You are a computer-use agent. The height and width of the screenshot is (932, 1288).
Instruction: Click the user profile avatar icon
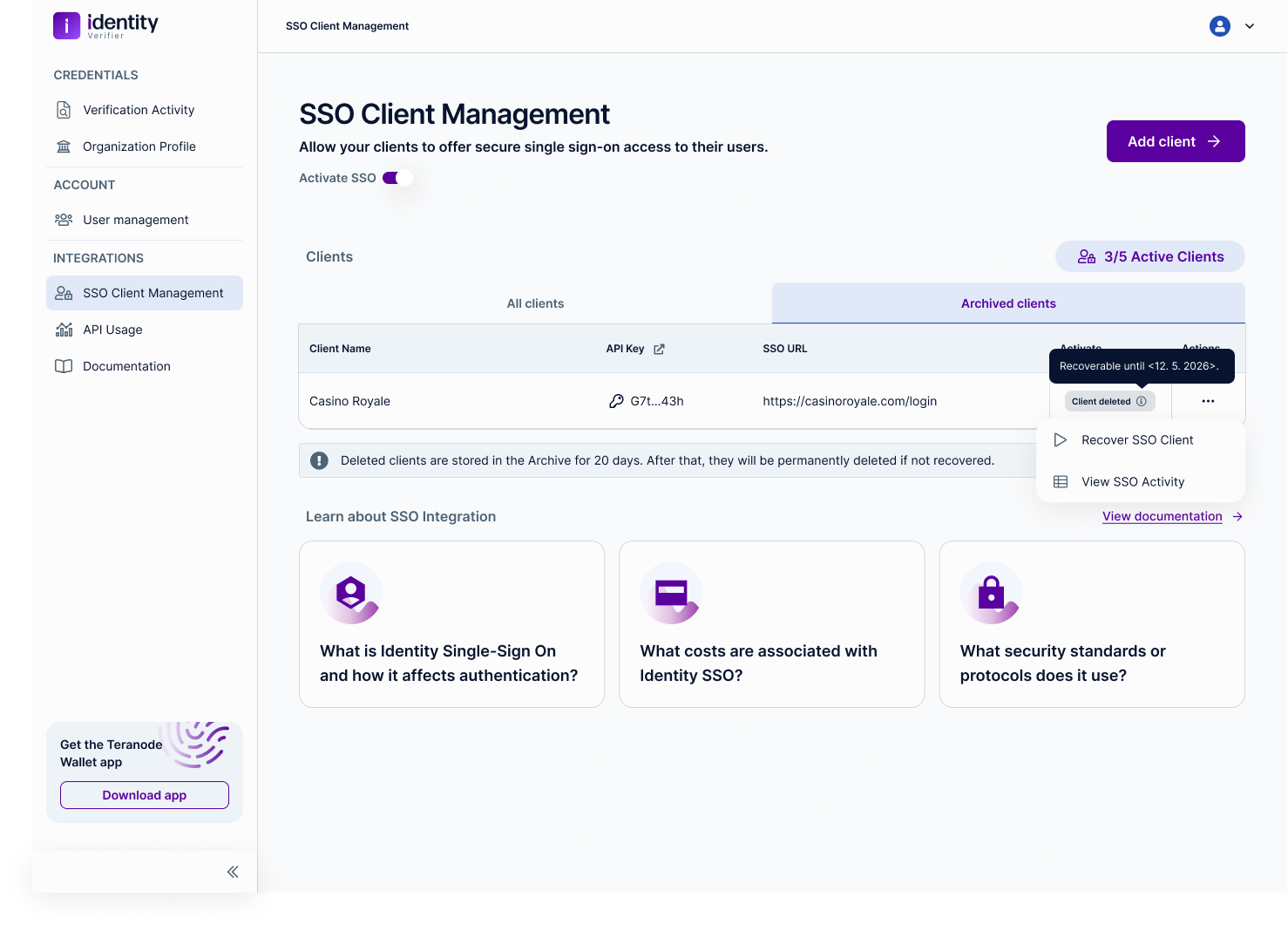1219,26
